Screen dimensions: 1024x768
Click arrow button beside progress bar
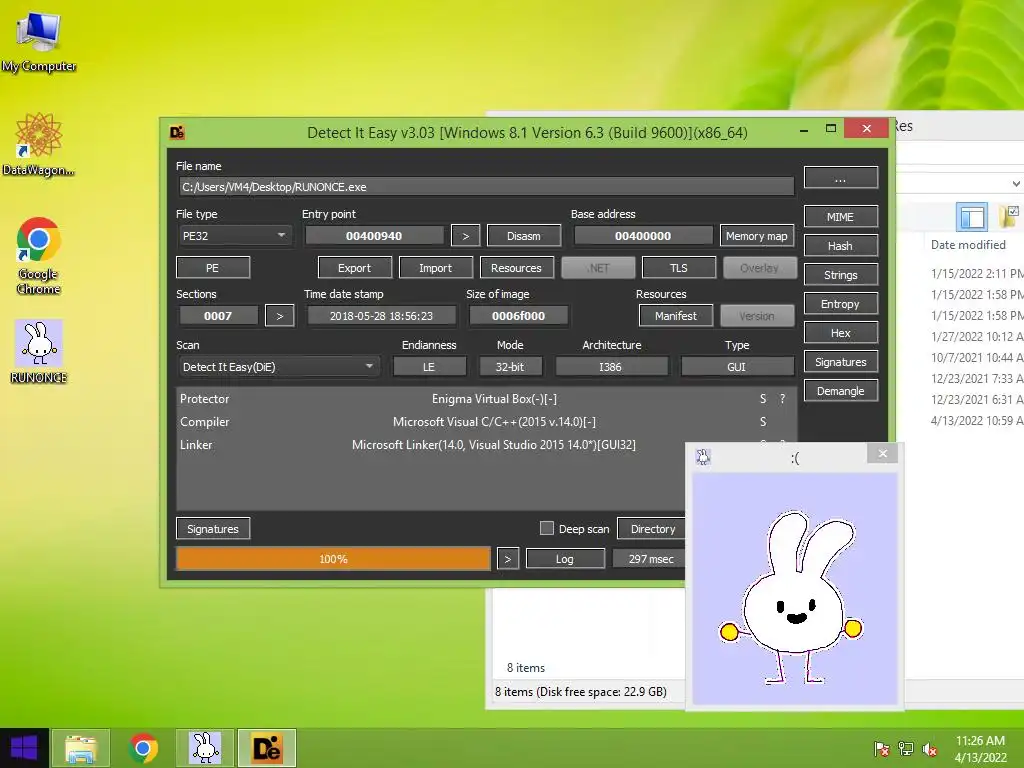(507, 559)
